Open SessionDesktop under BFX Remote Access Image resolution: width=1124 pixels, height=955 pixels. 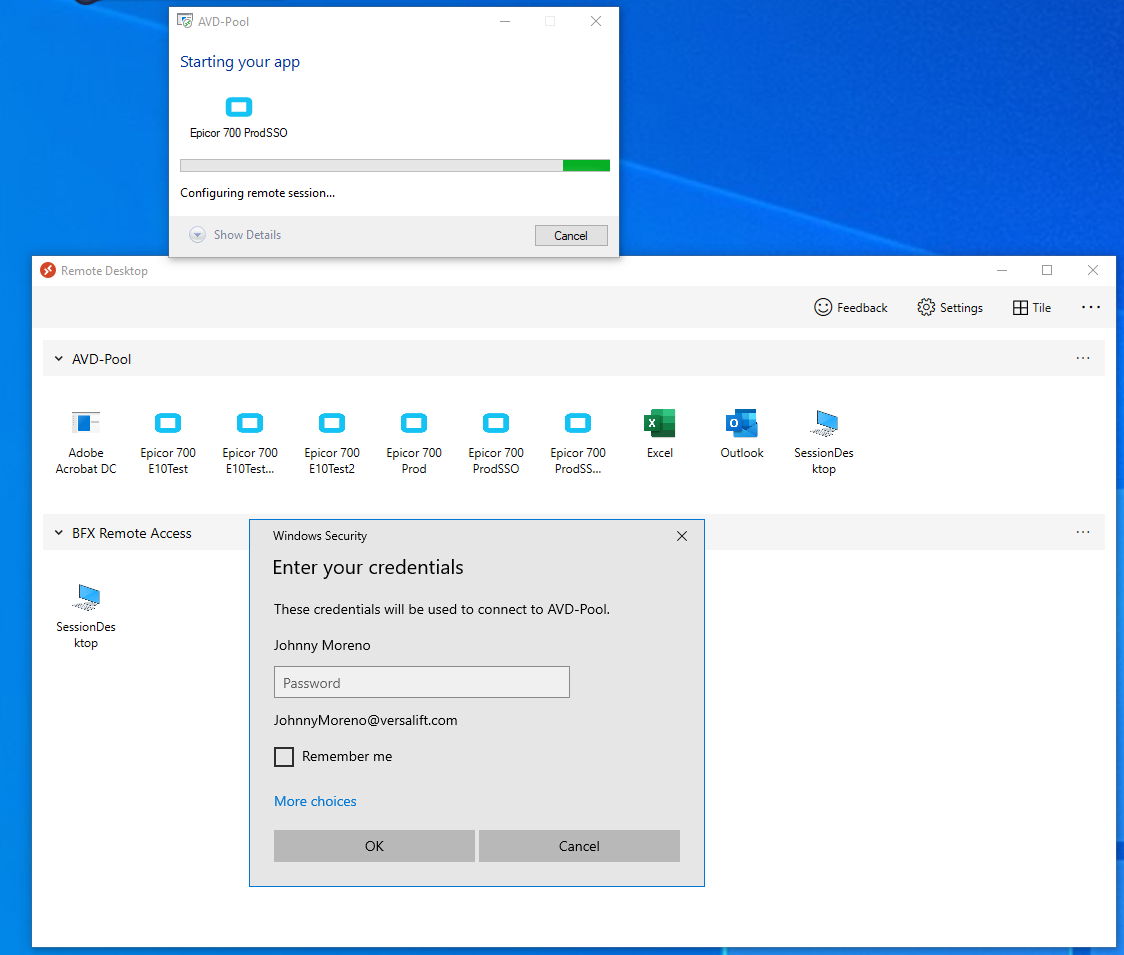coord(86,615)
